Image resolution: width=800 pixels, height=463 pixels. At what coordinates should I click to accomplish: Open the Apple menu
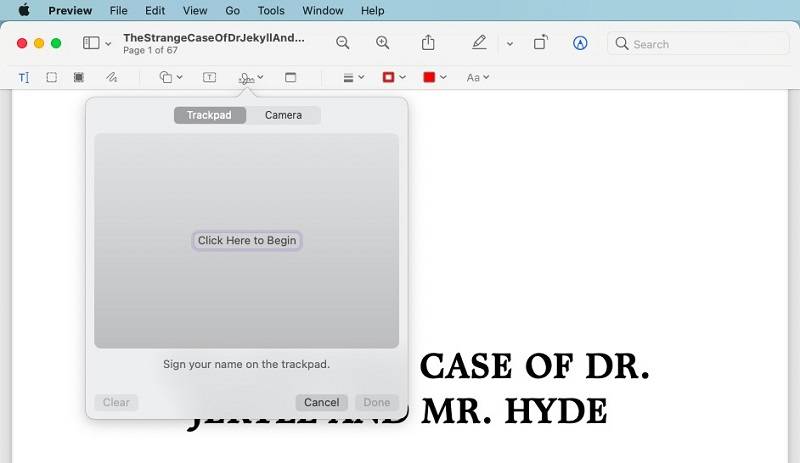click(24, 11)
